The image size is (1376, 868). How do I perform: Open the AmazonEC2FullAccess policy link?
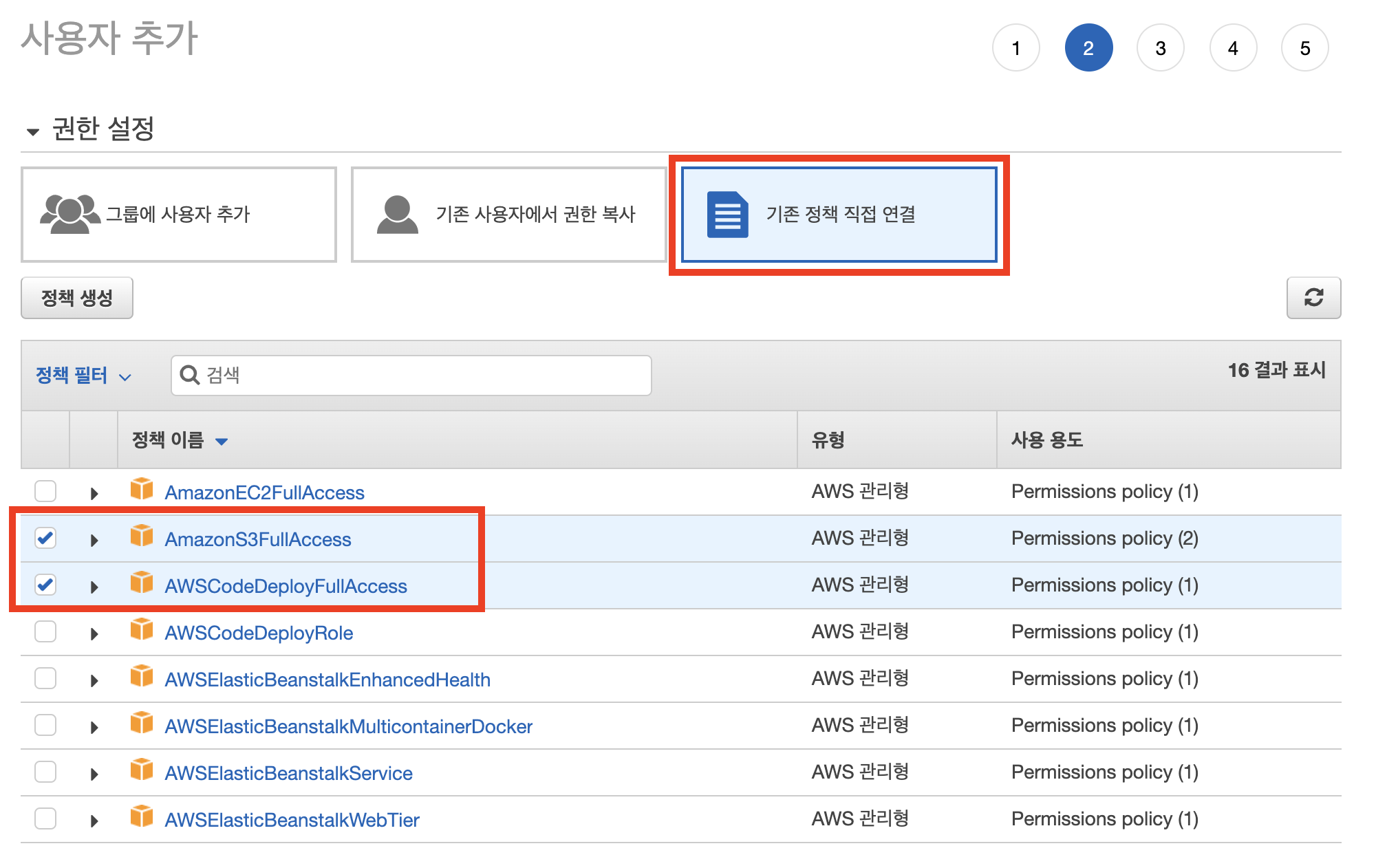click(265, 492)
